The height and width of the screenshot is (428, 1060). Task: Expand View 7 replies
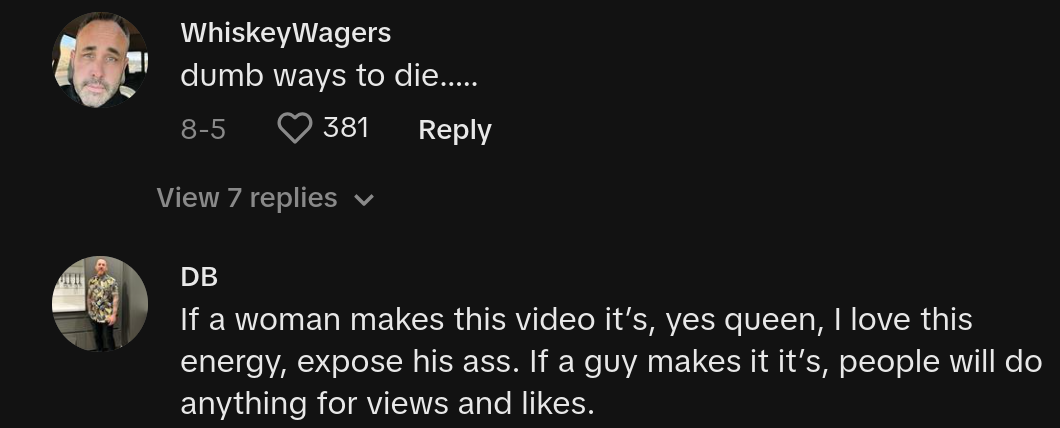point(265,198)
